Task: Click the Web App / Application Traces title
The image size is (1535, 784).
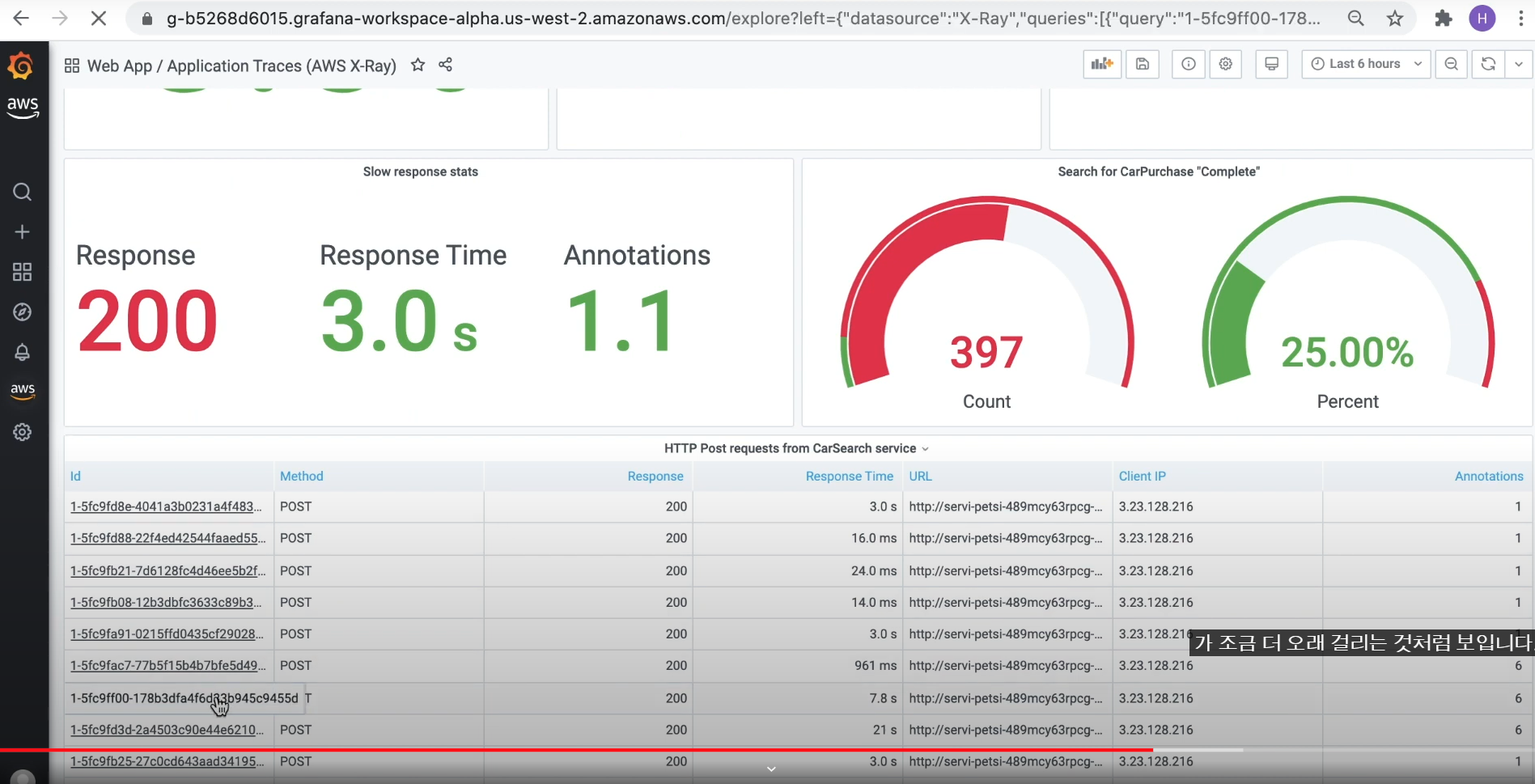Action: click(x=241, y=66)
